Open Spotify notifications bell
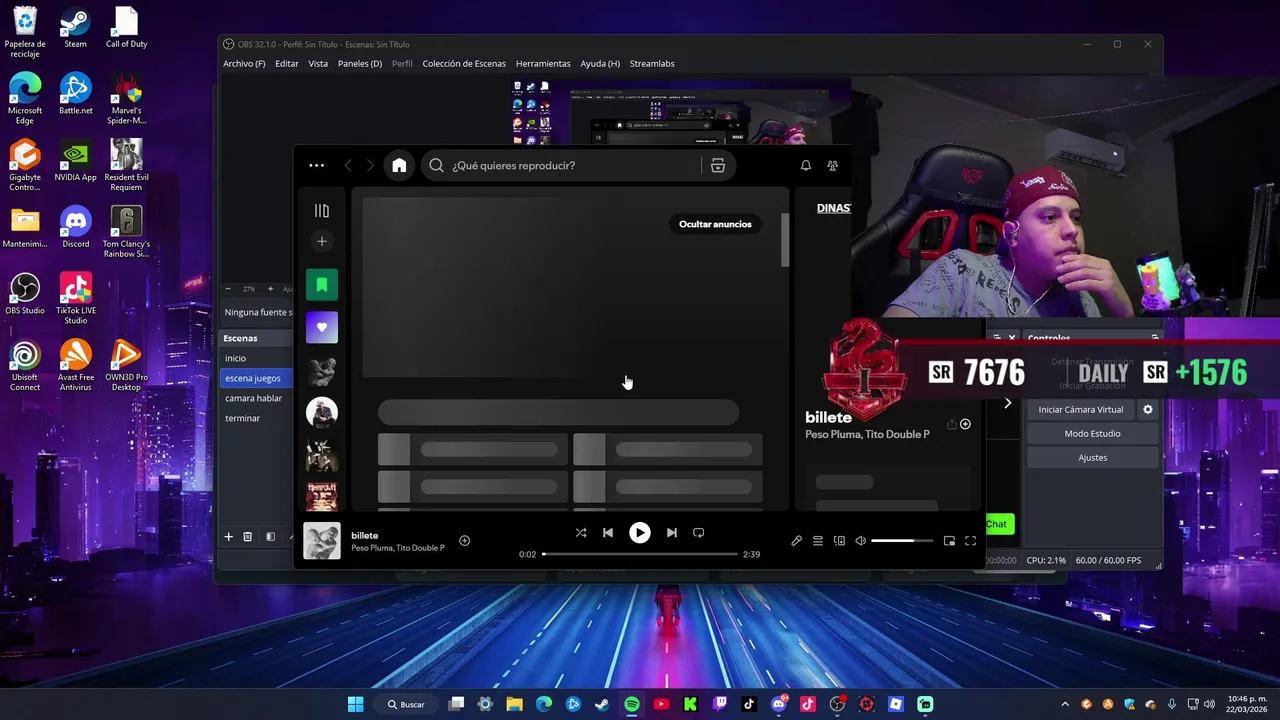Screen dimensions: 1280x720 pyautogui.click(x=805, y=165)
